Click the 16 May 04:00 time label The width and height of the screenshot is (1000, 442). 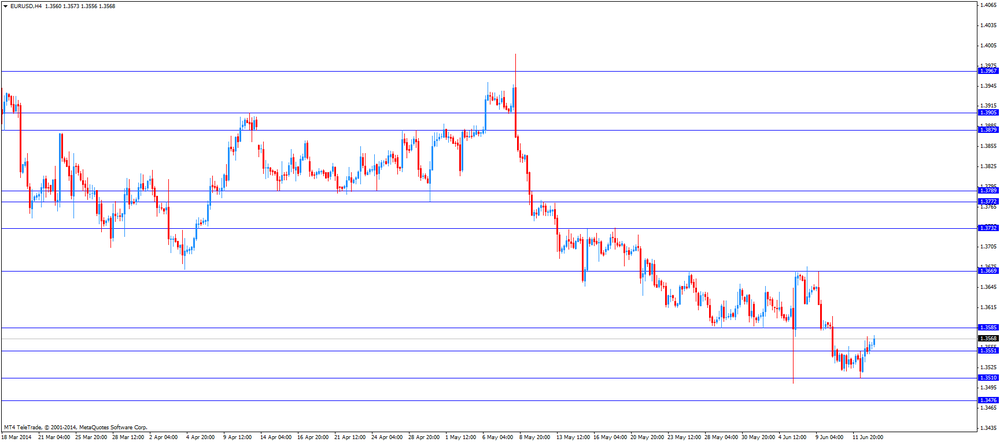[610, 438]
